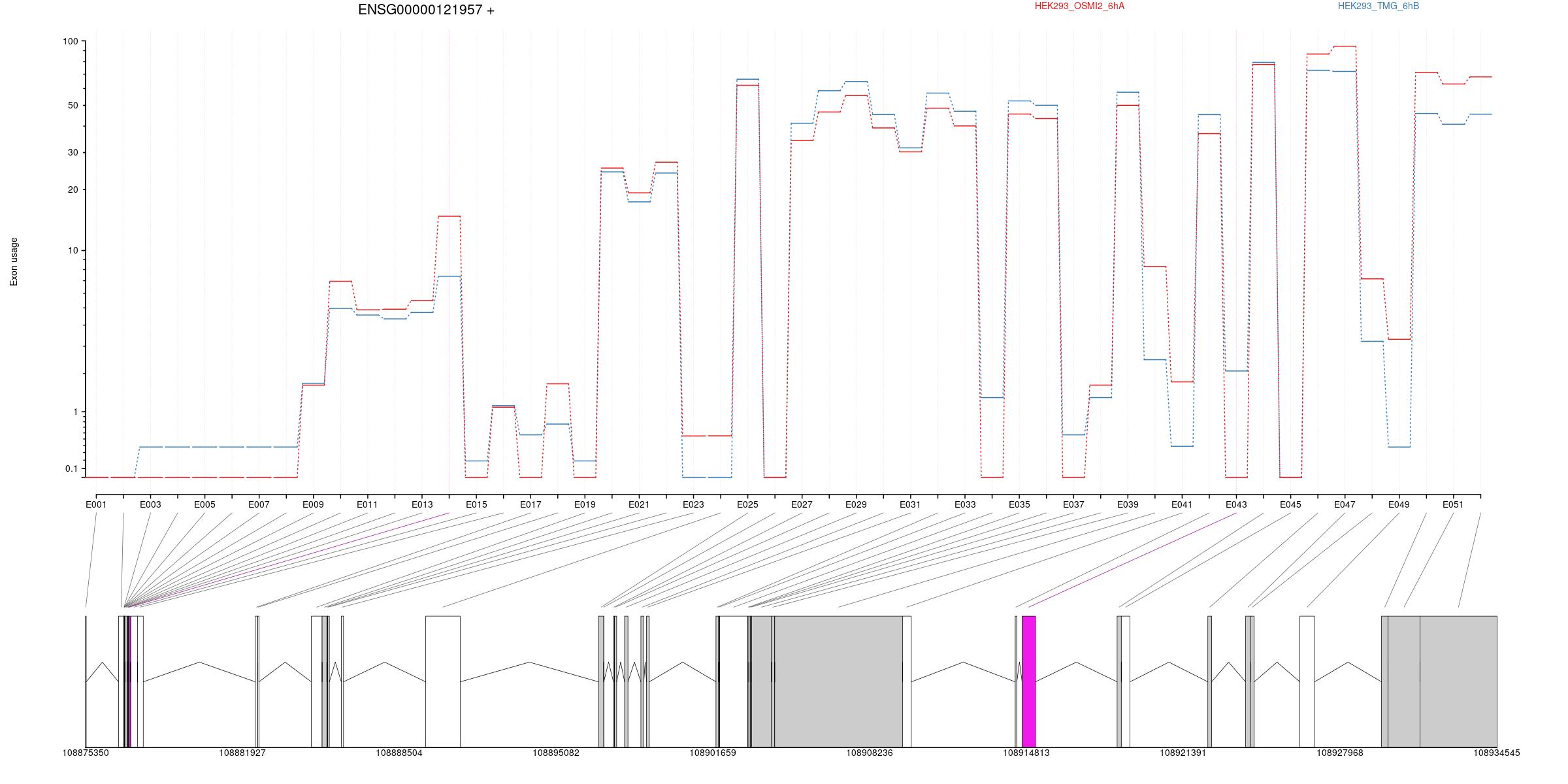Click exon label E041
This screenshot has width=1568, height=784.
point(1182,504)
